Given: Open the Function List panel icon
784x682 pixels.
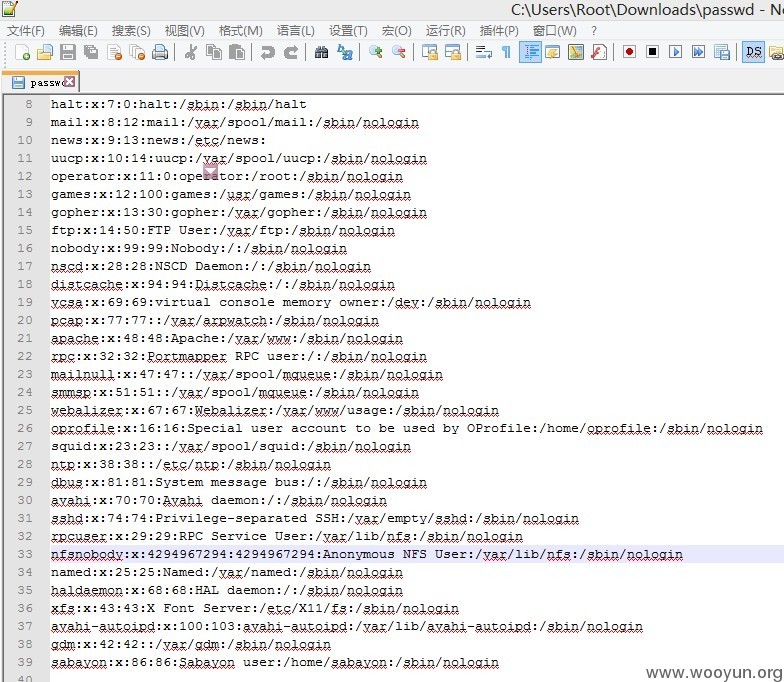Looking at the screenshot, I should (x=598, y=52).
